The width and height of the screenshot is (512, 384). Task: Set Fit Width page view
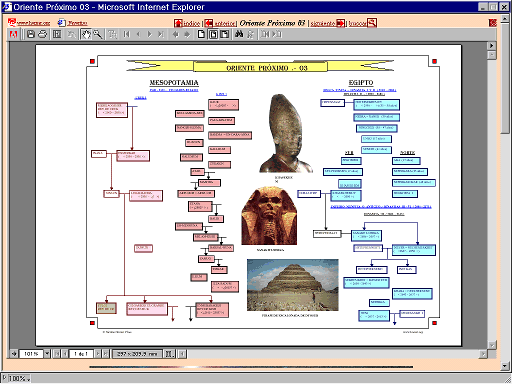(225, 34)
